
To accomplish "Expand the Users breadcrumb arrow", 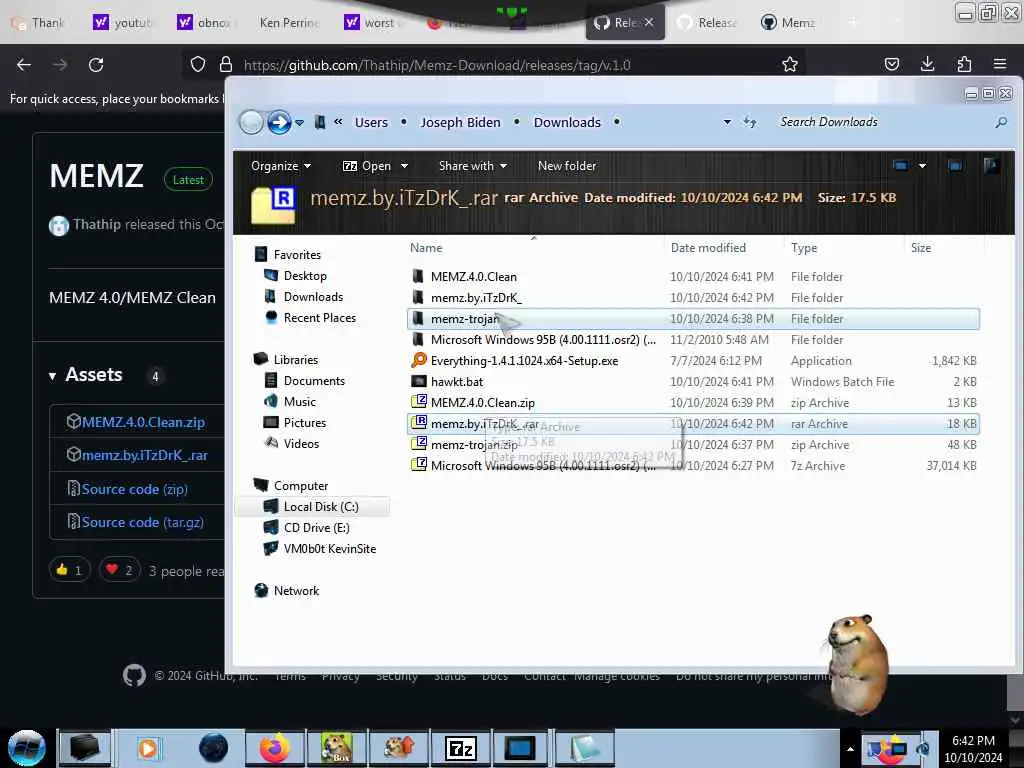I will (404, 122).
